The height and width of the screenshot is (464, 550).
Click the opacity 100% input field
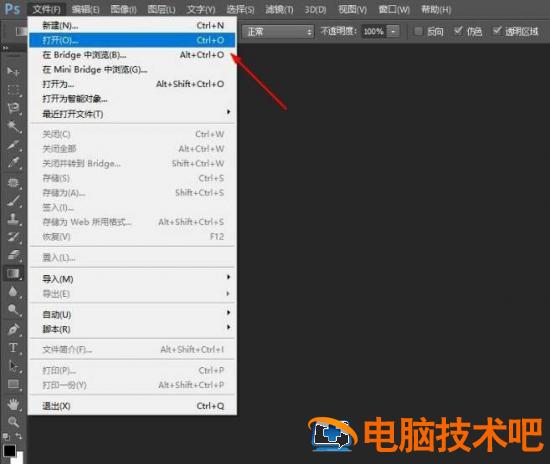tap(374, 32)
